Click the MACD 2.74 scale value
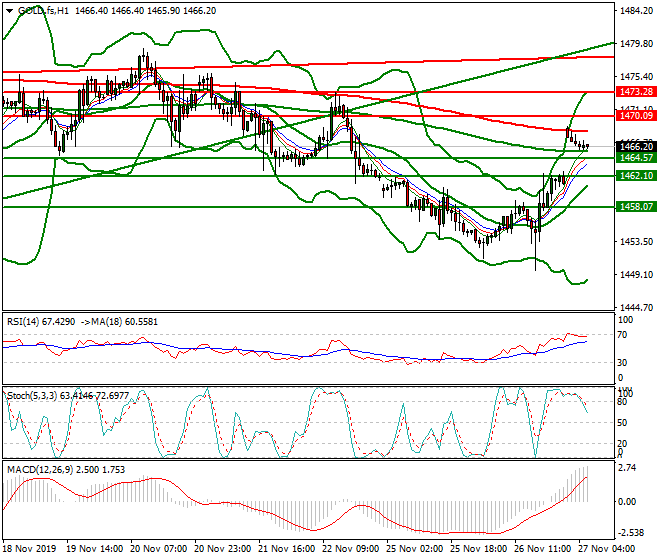Image resolution: width=660 pixels, height=560 pixels. [x=627, y=468]
